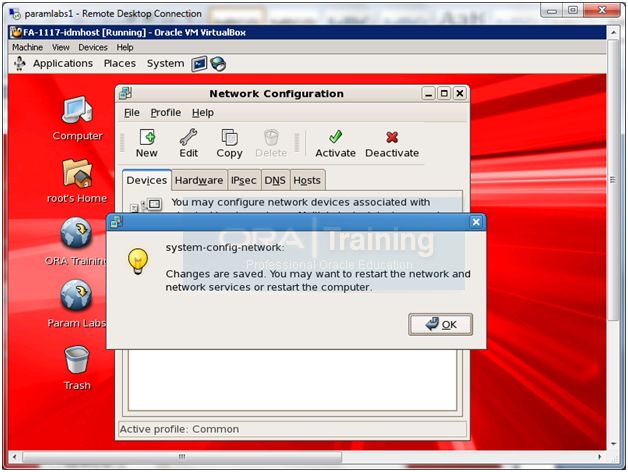The width and height of the screenshot is (628, 472).
Task: Open the File menu in Network Configuration
Action: pyautogui.click(x=132, y=113)
